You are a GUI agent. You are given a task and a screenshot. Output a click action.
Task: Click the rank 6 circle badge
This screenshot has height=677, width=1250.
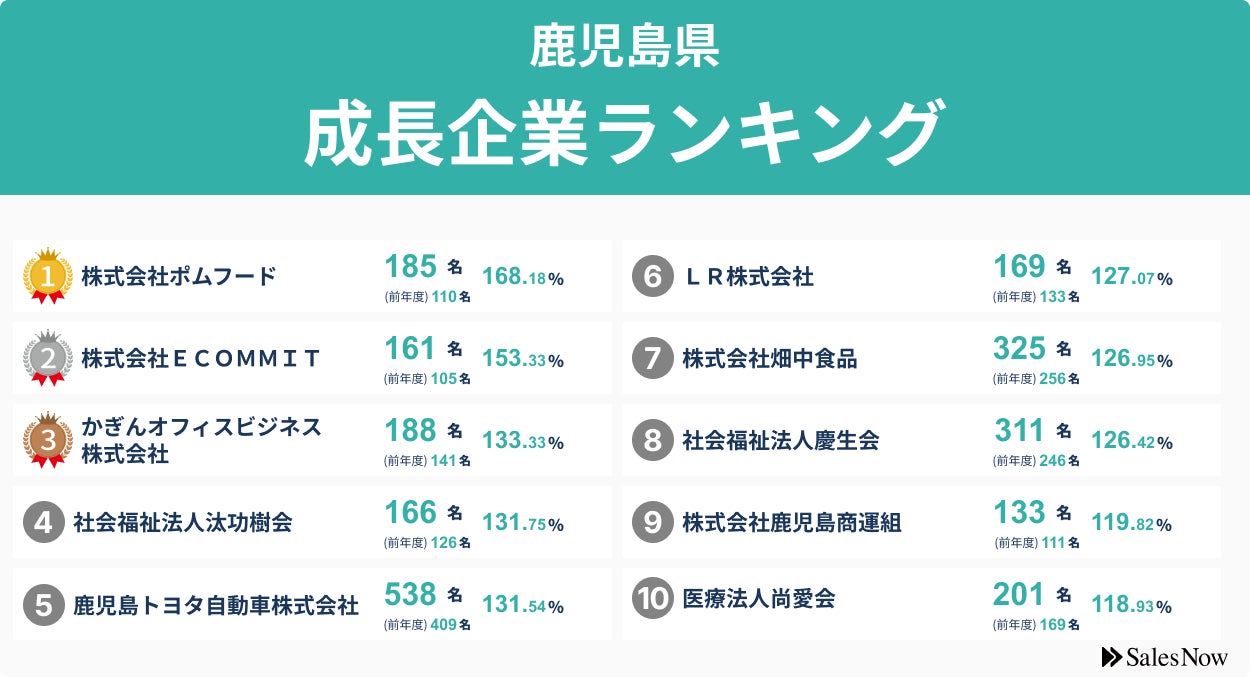(x=652, y=277)
